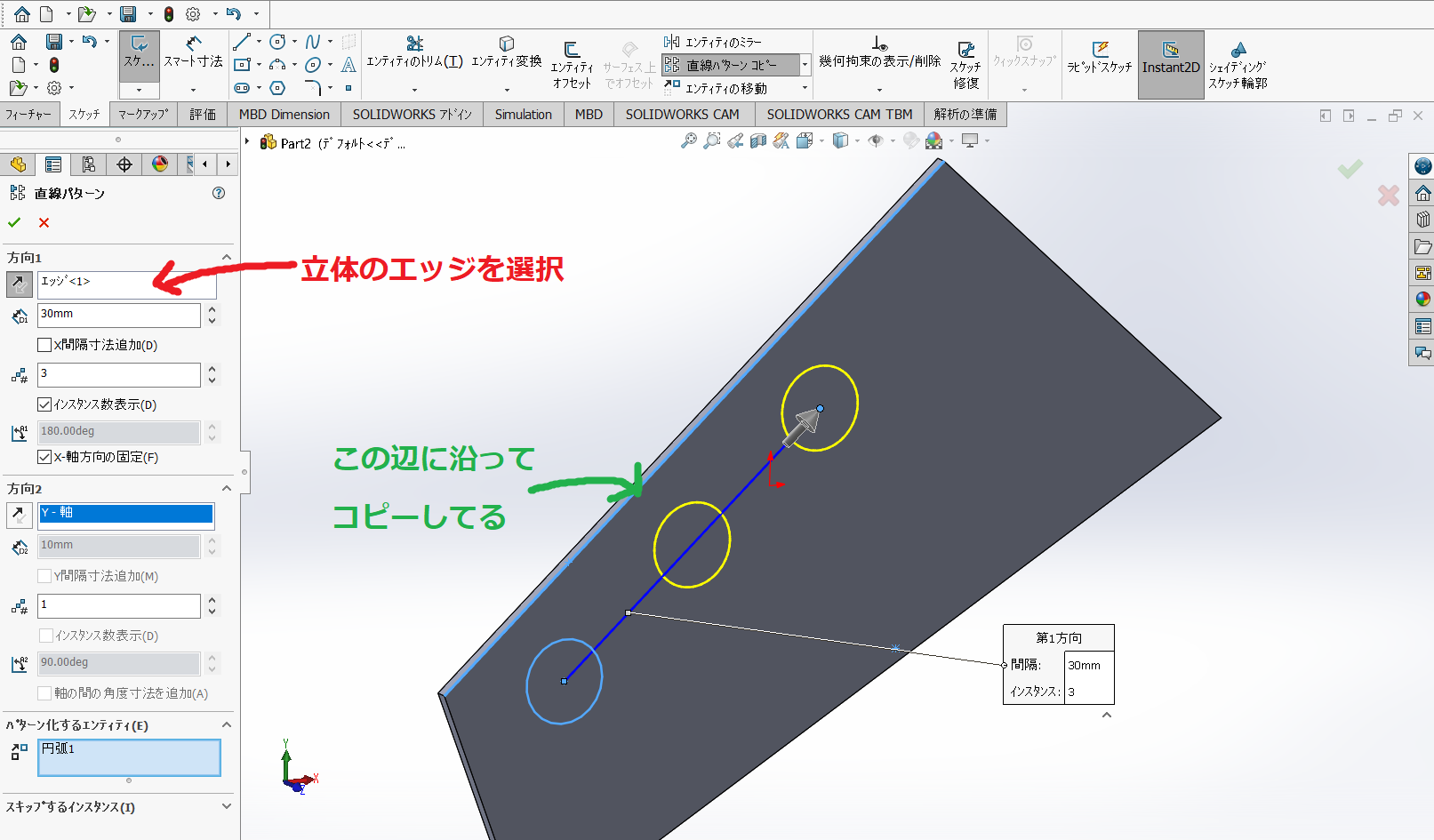
Task: Switch to the MBD Dimension tab
Action: coord(284,115)
